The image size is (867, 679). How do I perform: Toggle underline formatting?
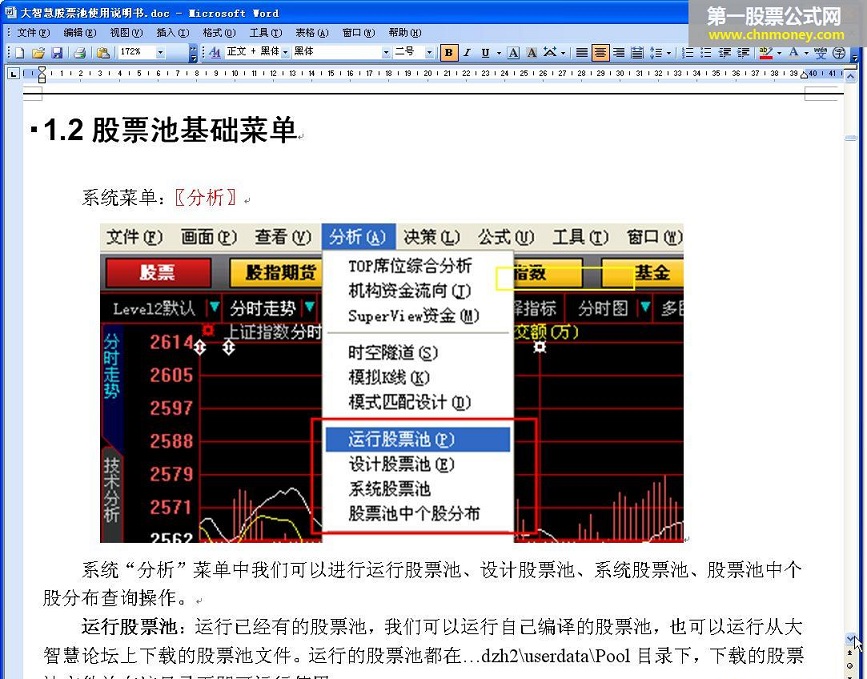(485, 53)
